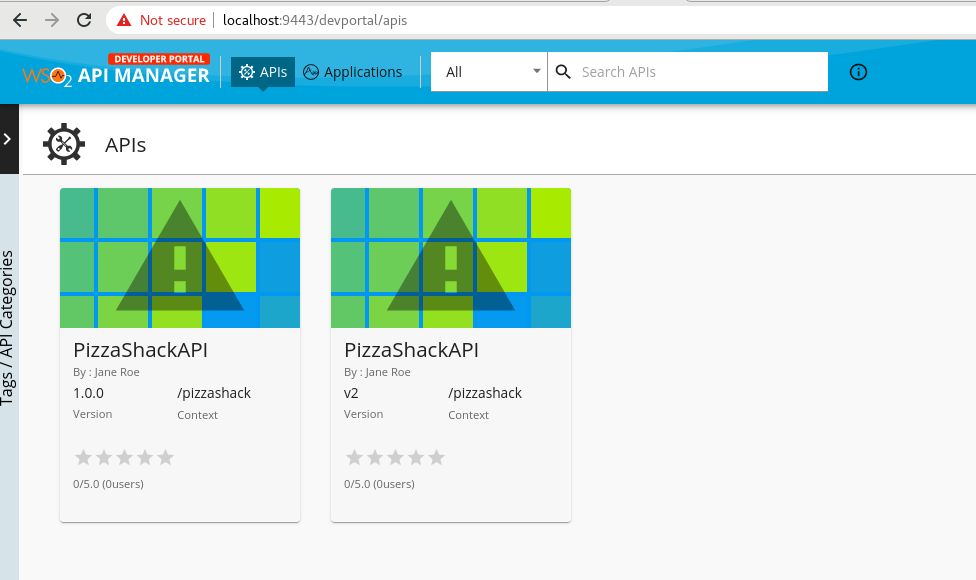
Task: Click /pizzashack context on 1.0.0 card
Action: 214,393
